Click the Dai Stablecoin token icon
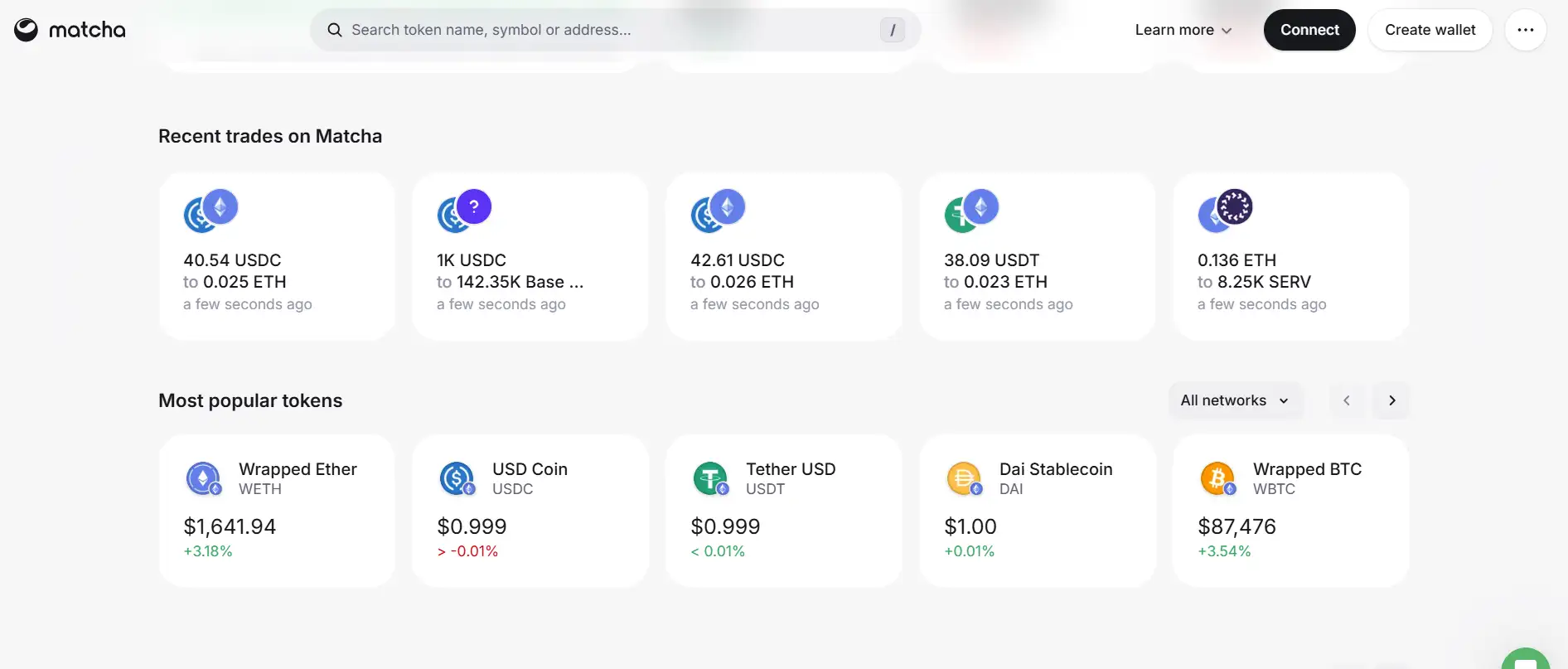 coord(964,478)
